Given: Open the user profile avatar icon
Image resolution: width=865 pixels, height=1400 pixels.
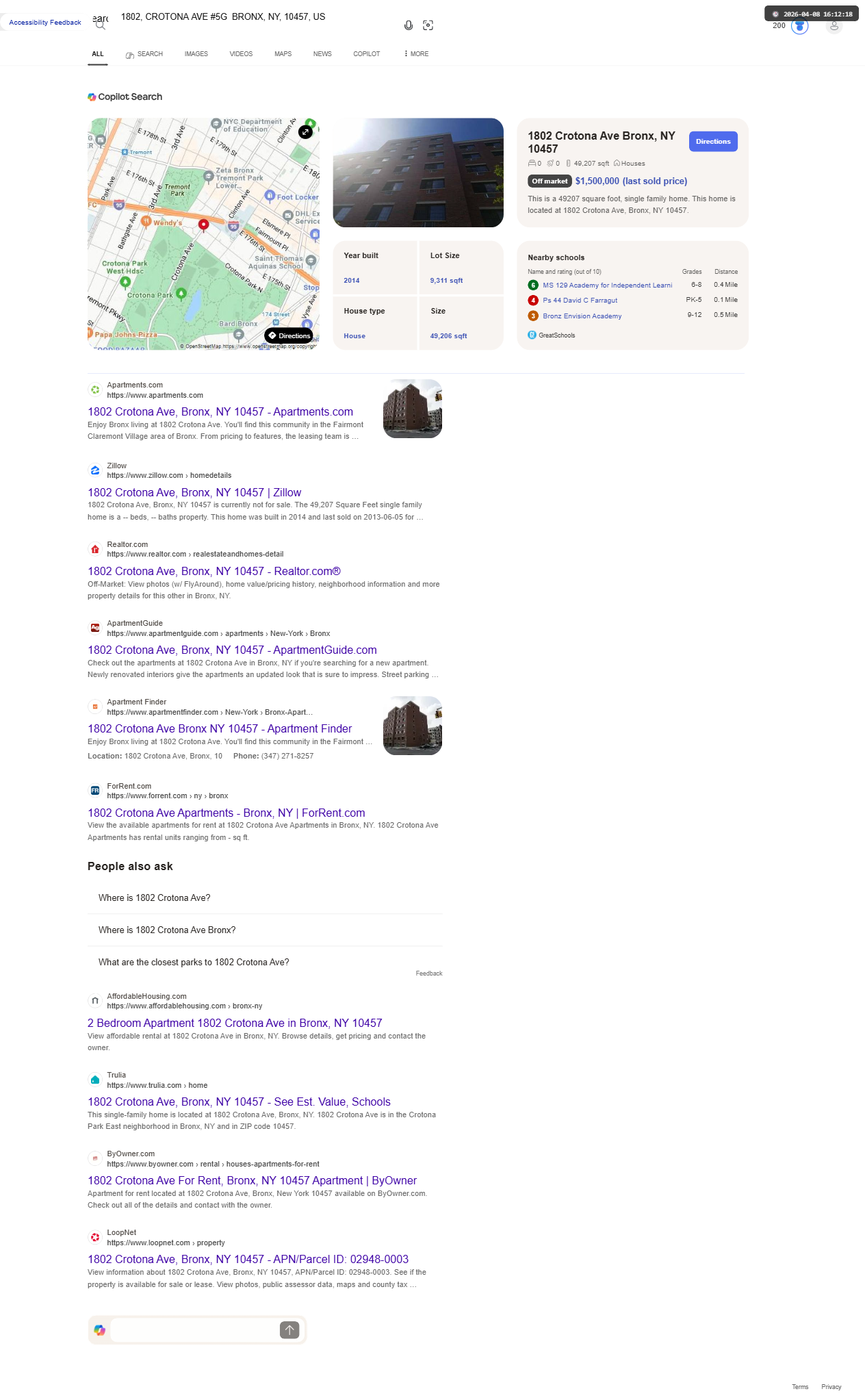Looking at the screenshot, I should coord(834,26).
